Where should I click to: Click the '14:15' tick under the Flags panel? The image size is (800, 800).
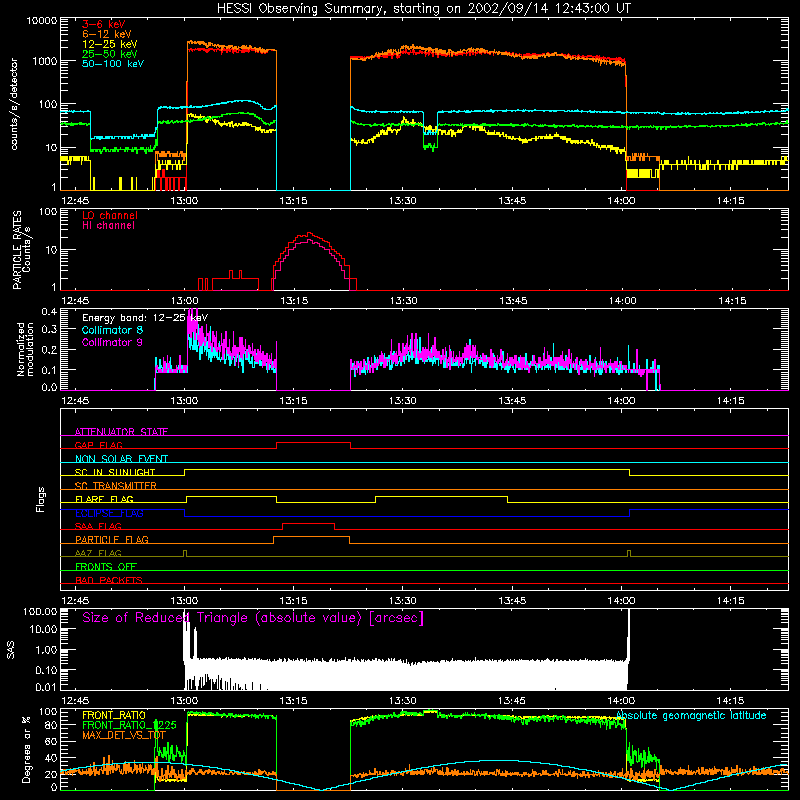click(731, 601)
